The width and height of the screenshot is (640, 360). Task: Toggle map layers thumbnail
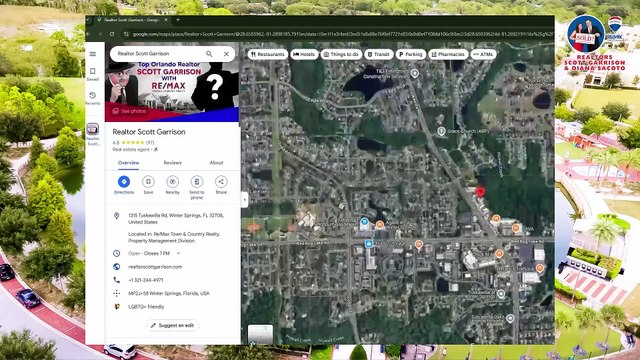[x=260, y=334]
